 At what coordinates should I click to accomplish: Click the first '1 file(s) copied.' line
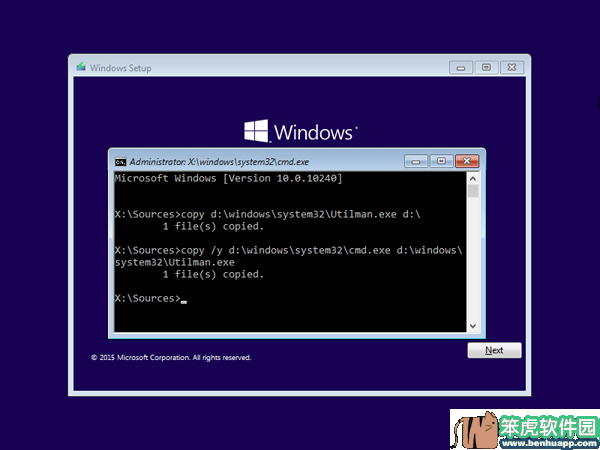tap(213, 226)
